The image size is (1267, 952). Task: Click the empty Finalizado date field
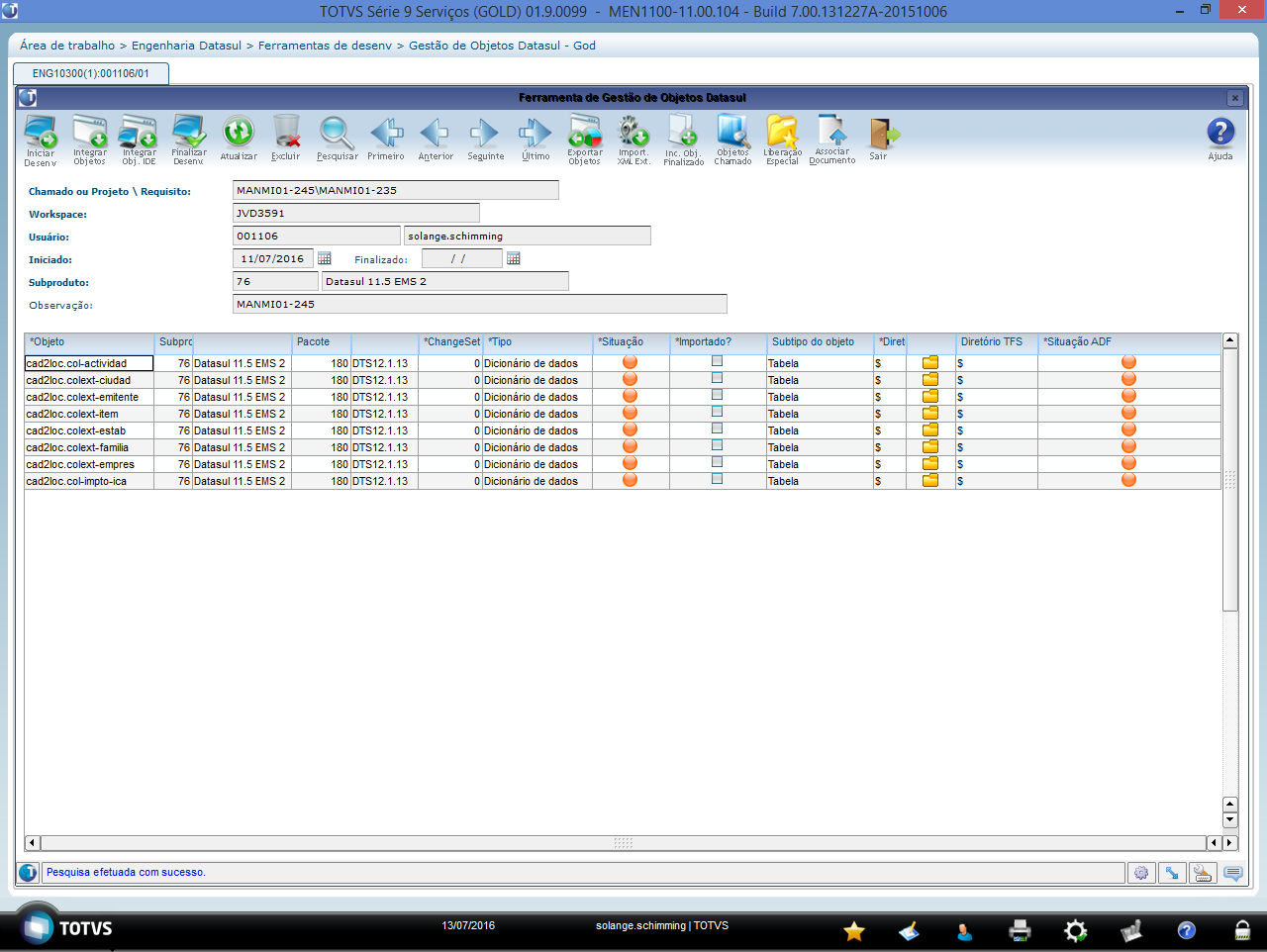pos(461,258)
